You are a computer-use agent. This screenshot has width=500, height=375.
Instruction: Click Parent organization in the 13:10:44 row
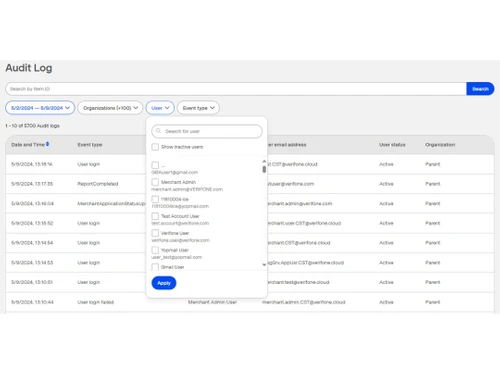coord(433,302)
